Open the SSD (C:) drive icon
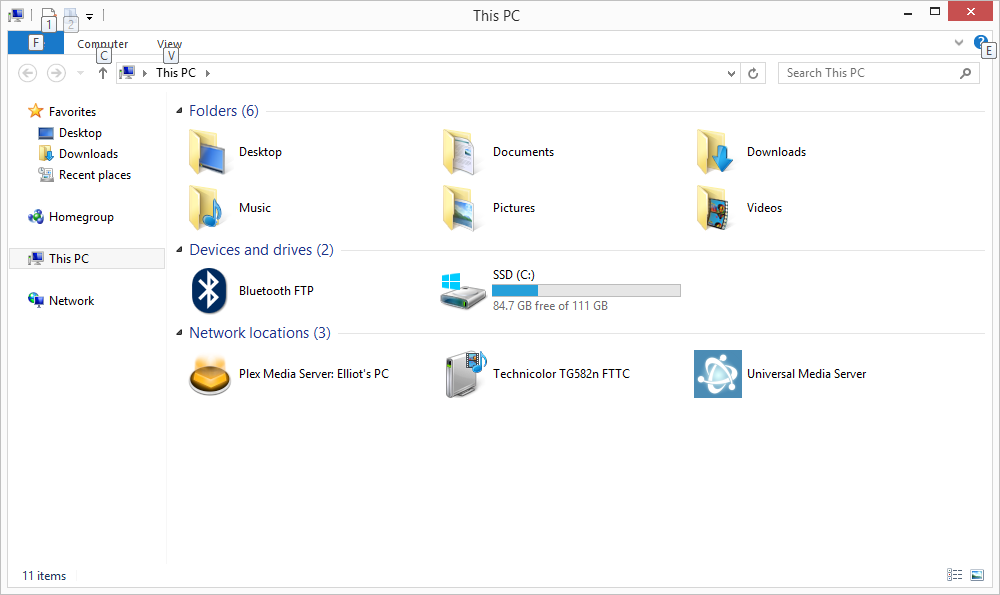 pos(464,290)
